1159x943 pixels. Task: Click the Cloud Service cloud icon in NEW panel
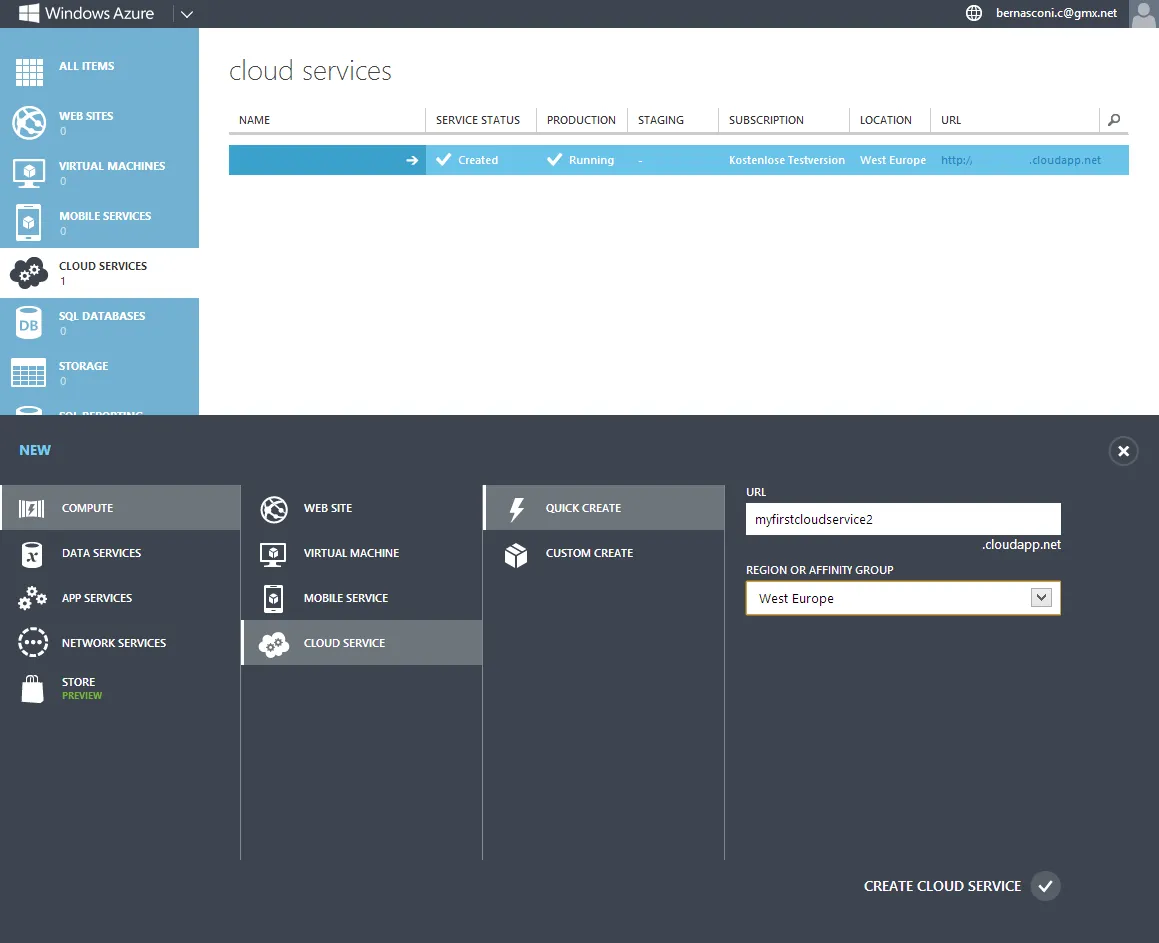point(273,644)
